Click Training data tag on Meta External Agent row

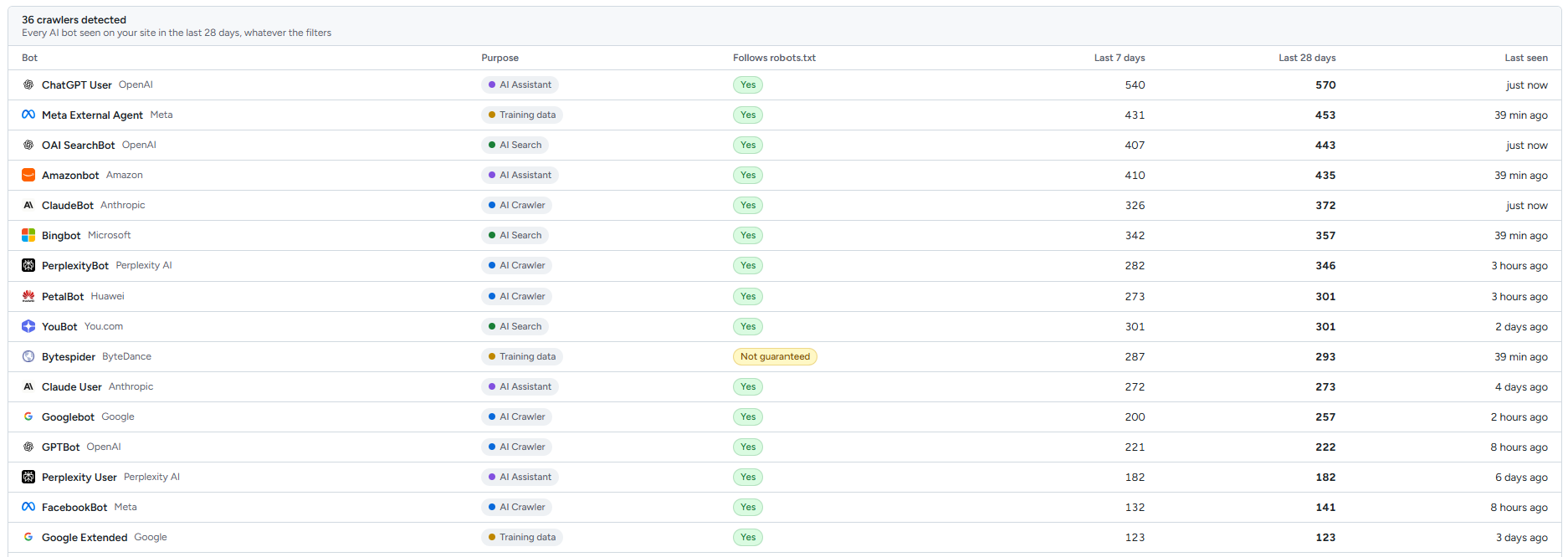522,115
